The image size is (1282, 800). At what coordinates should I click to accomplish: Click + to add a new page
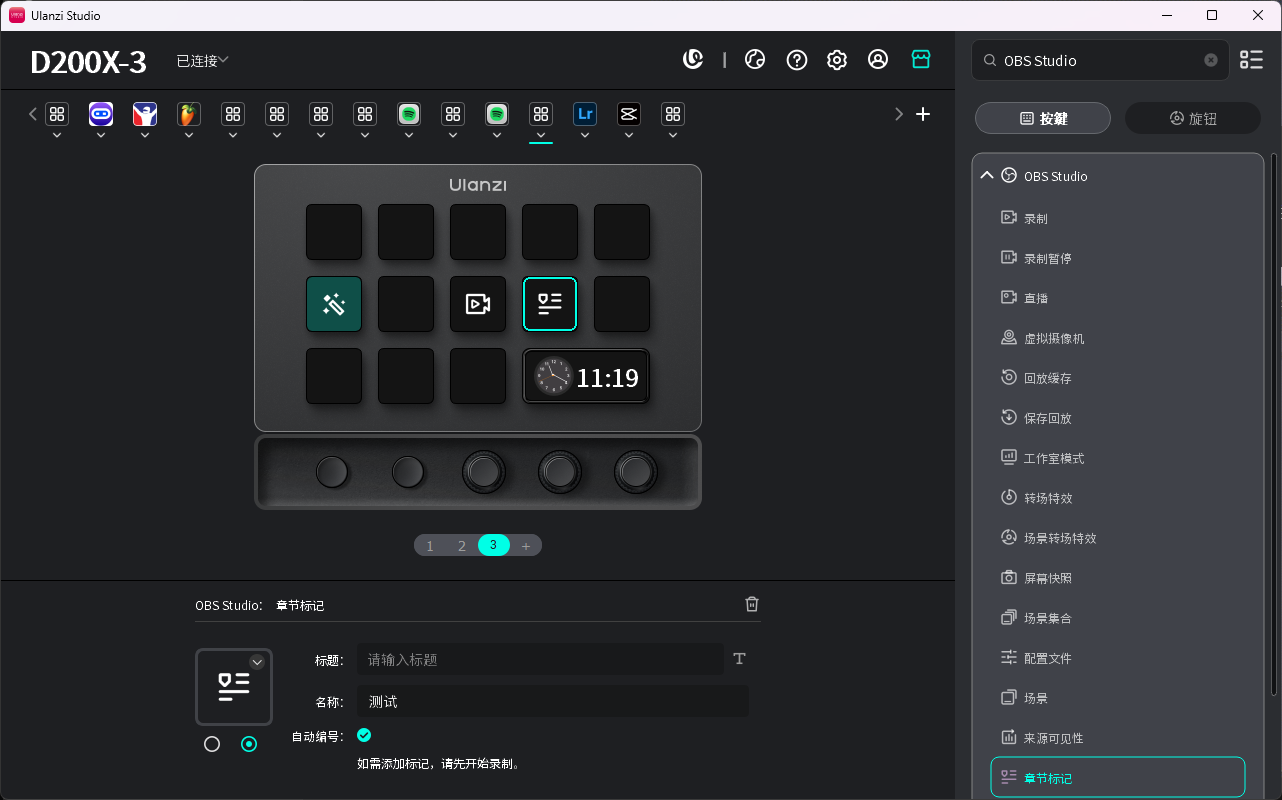[526, 545]
